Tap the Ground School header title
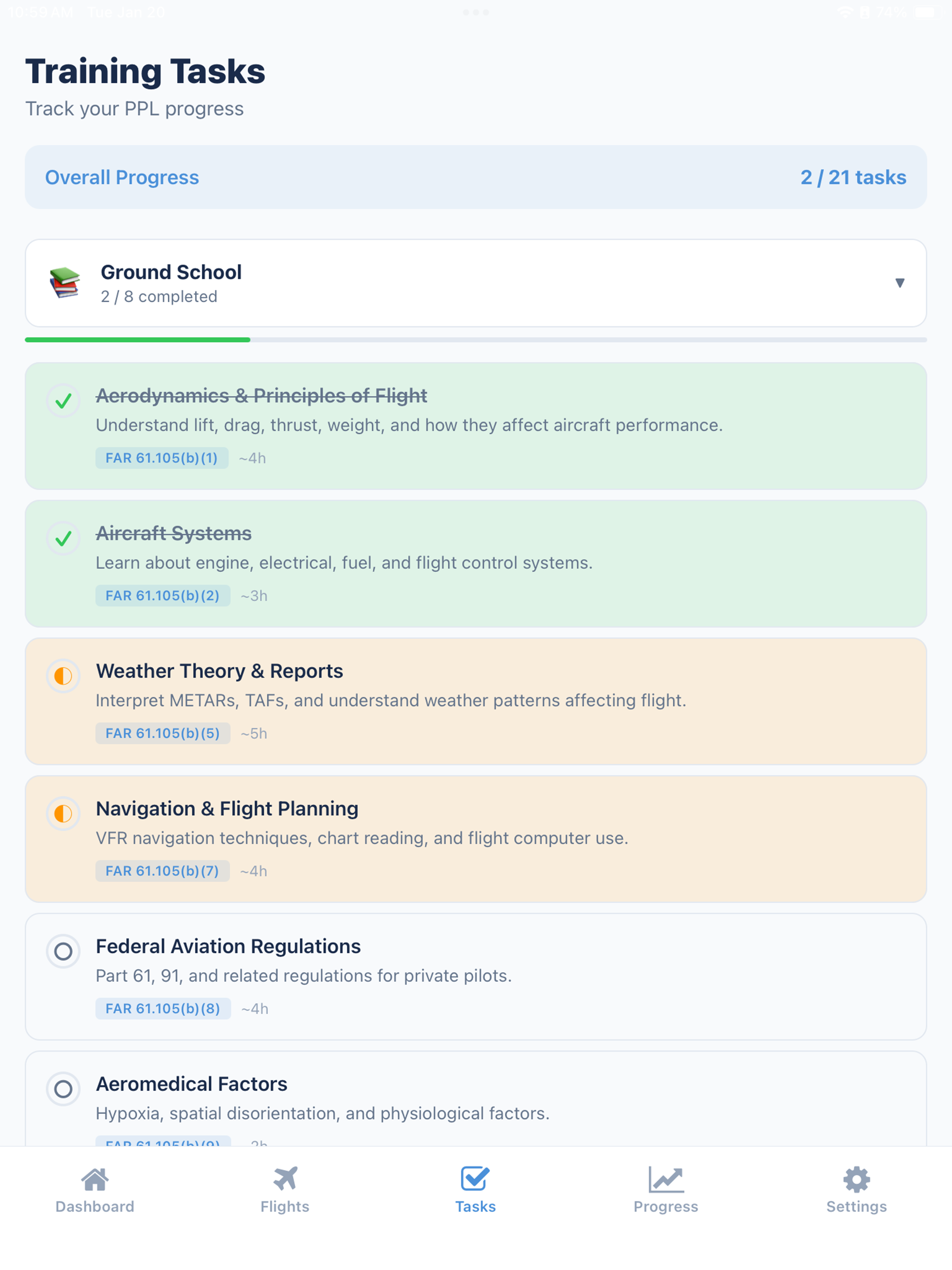This screenshot has width=952, height=1270. pos(171,272)
